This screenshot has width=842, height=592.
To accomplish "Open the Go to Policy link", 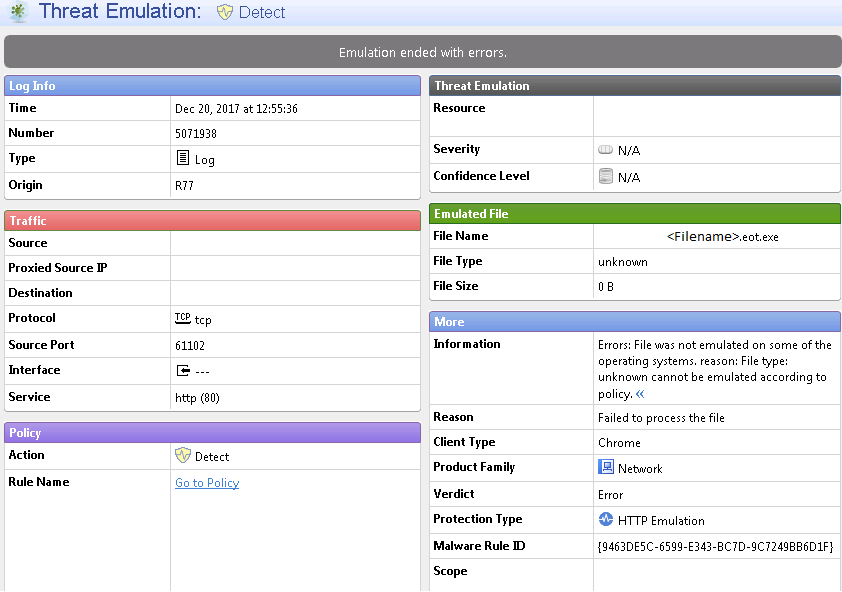I will [x=206, y=482].
